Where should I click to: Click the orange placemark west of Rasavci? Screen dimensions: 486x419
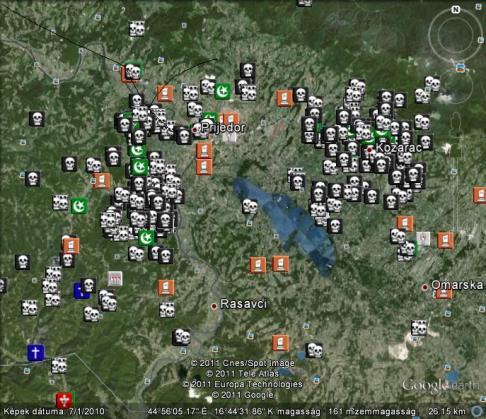[x=166, y=288]
